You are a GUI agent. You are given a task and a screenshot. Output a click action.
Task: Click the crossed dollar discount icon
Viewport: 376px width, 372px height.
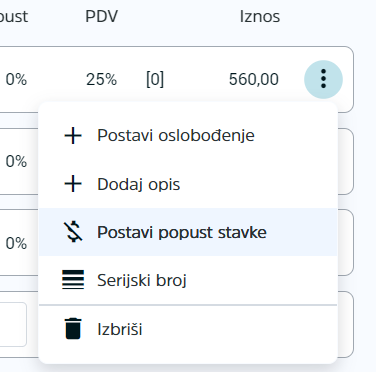pyautogui.click(x=73, y=232)
